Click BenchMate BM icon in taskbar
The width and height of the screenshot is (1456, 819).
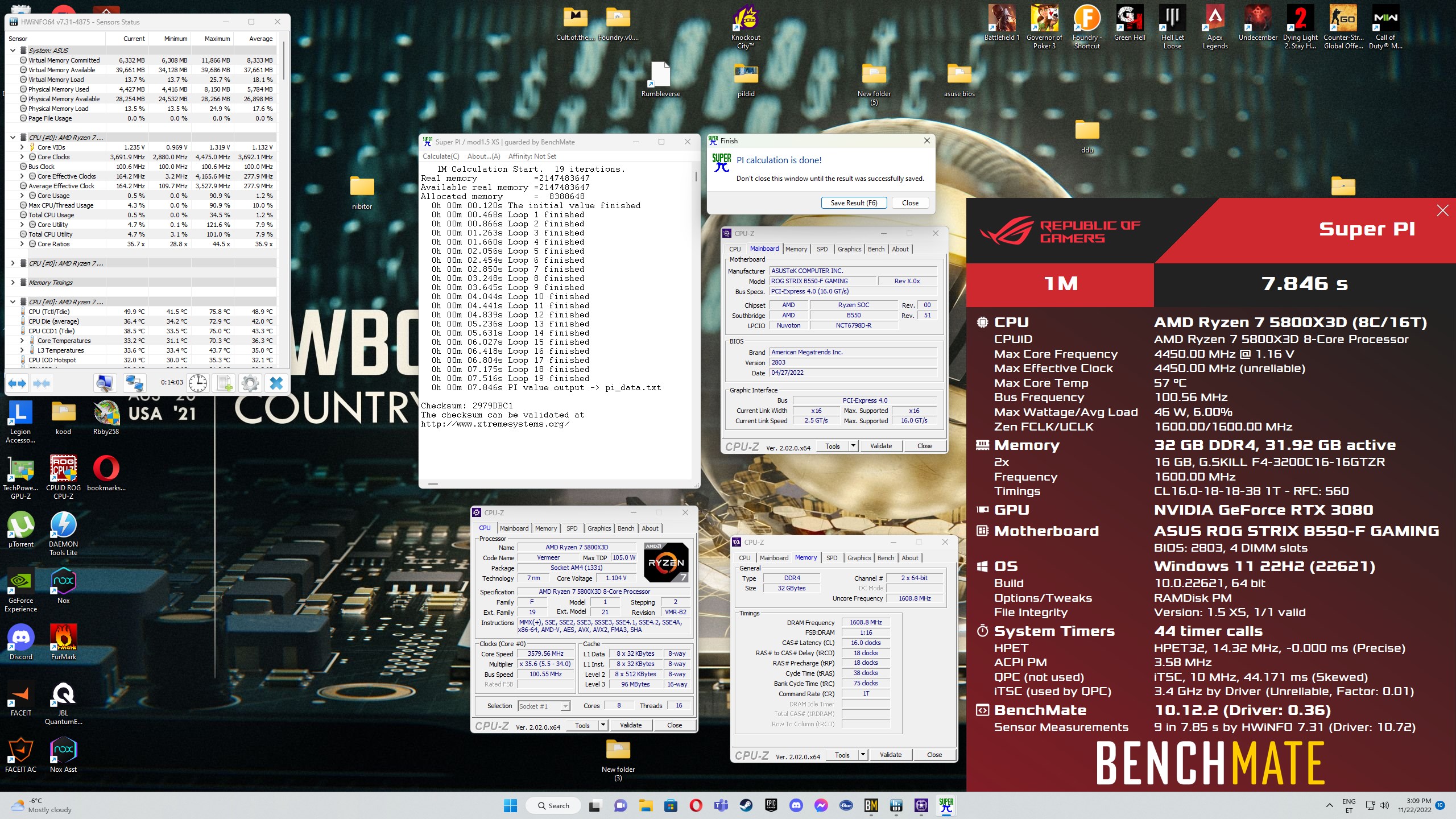pos(871,805)
